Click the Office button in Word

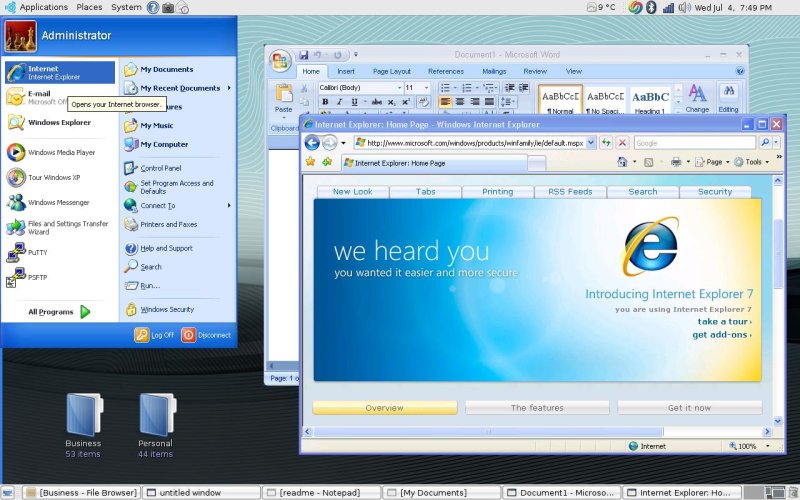click(280, 60)
